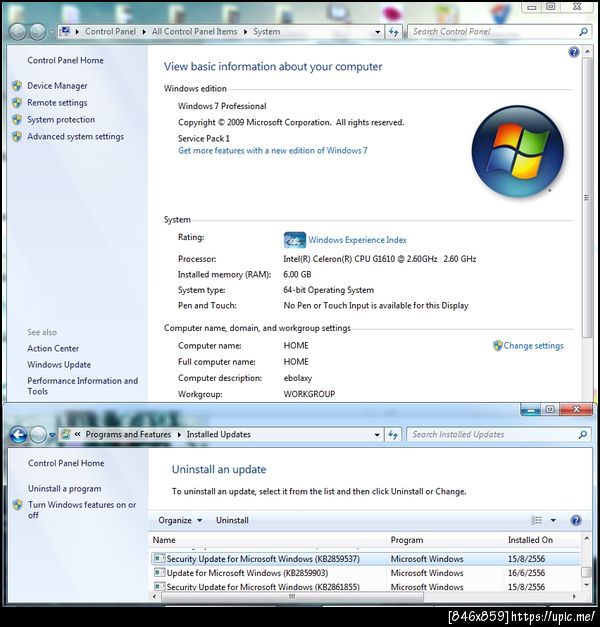Screen dimensions: 600x627
Task: Open Uninstall a program link
Action: (x=64, y=489)
